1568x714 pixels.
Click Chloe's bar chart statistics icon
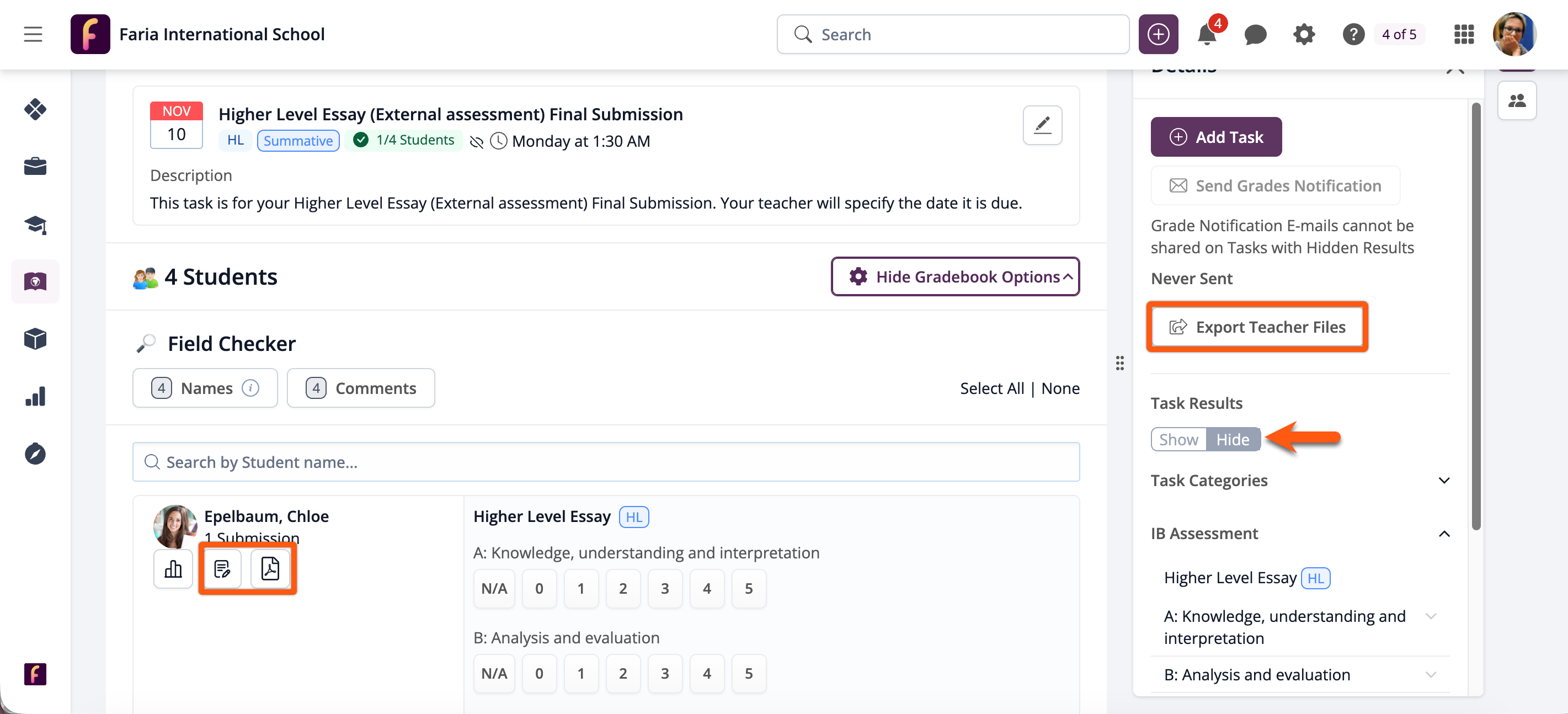point(173,568)
